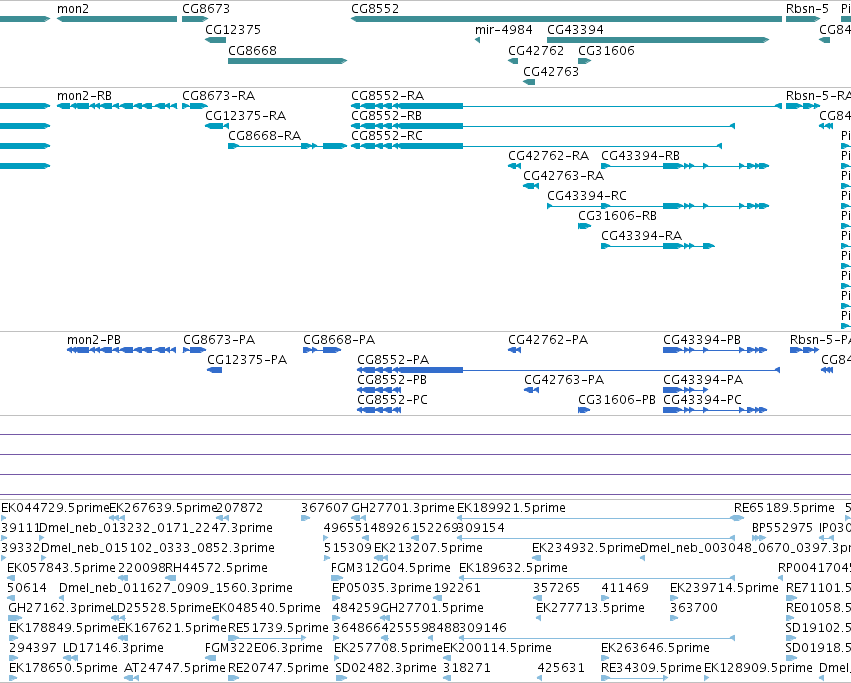Click the CG8552-RA transcript label
This screenshot has height=683, width=851.
(388, 96)
